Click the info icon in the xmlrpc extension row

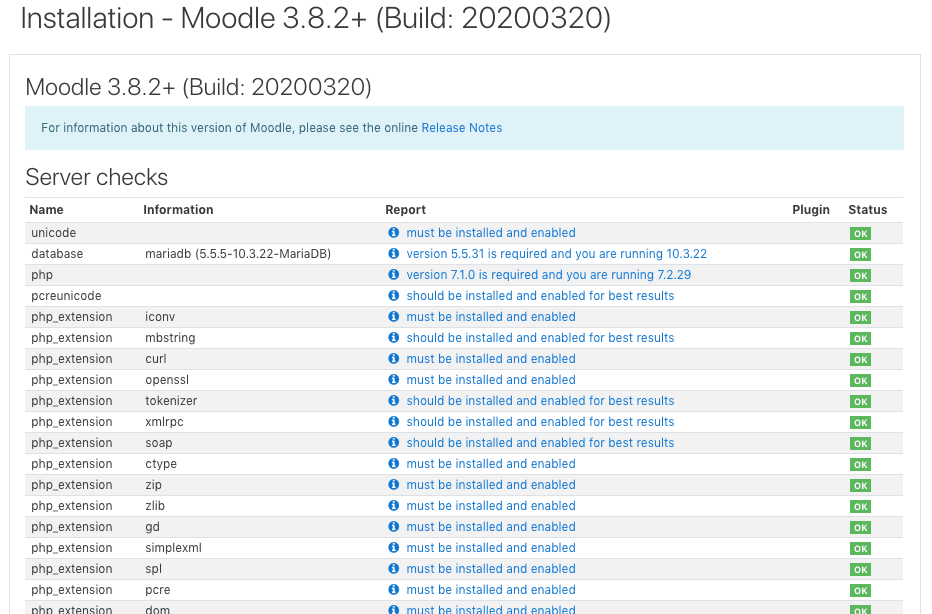[x=394, y=422]
